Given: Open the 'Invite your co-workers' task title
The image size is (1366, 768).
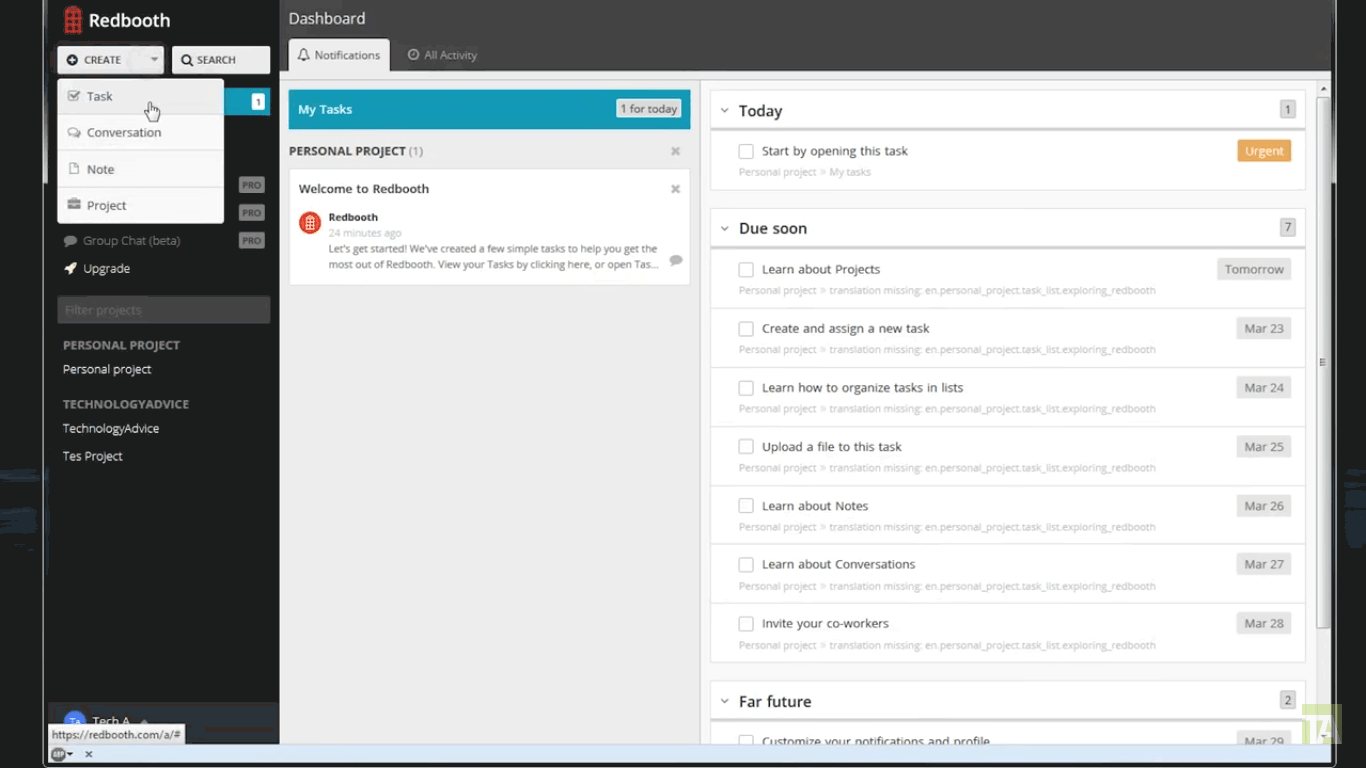Looking at the screenshot, I should tap(825, 623).
